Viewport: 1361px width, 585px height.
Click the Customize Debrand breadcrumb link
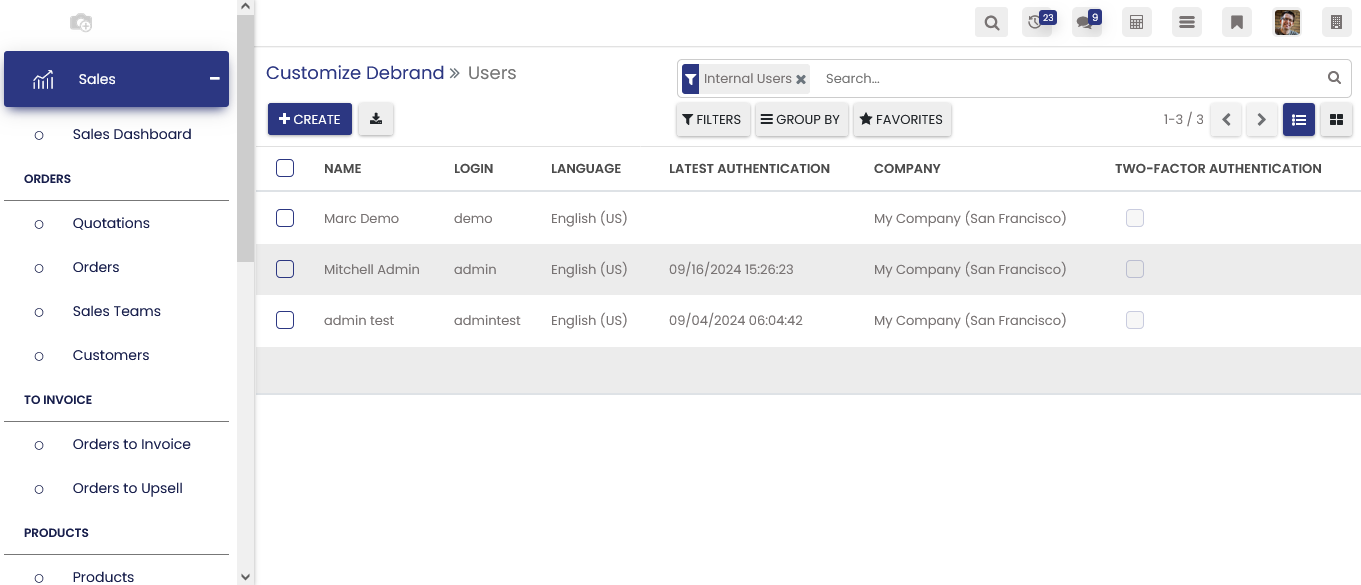coord(355,73)
